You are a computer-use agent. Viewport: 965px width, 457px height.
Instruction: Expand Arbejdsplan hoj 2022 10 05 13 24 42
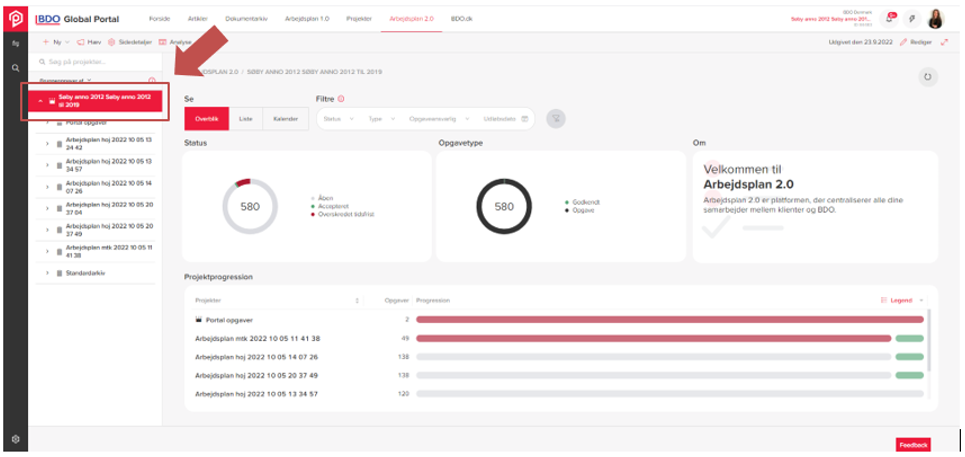click(47, 143)
